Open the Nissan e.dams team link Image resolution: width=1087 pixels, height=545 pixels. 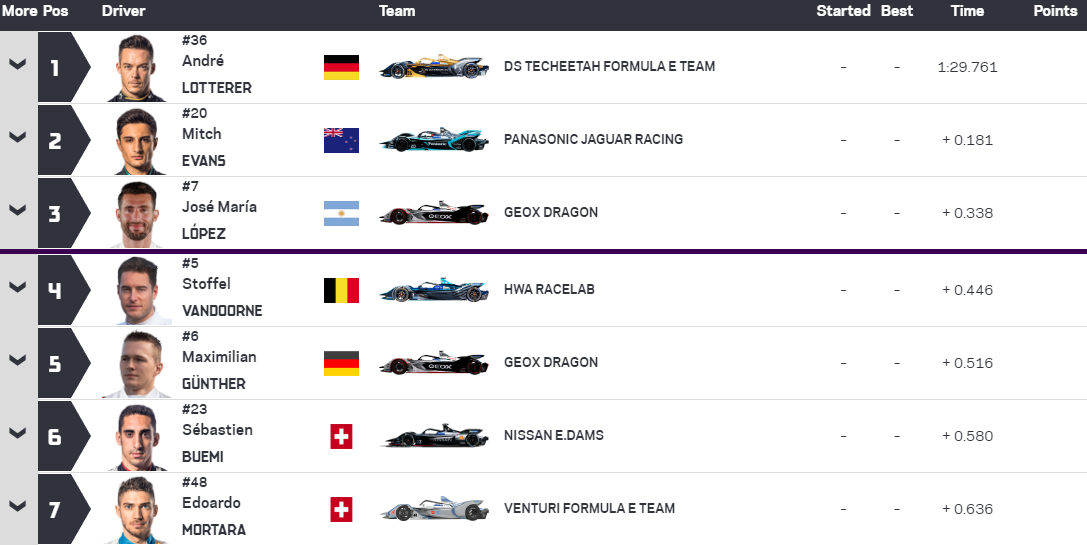(553, 435)
